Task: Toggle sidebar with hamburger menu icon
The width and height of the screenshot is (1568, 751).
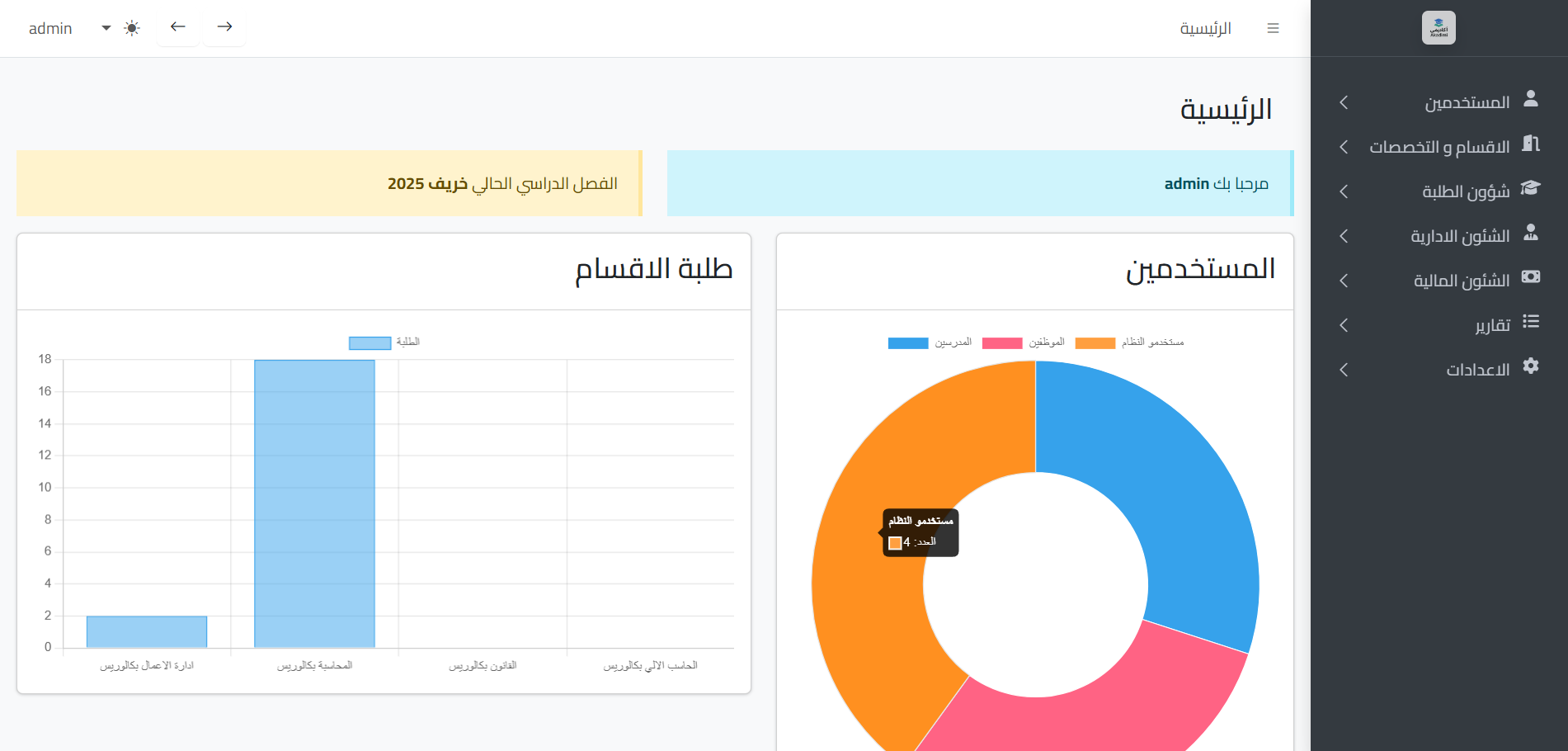Action: pyautogui.click(x=1273, y=28)
